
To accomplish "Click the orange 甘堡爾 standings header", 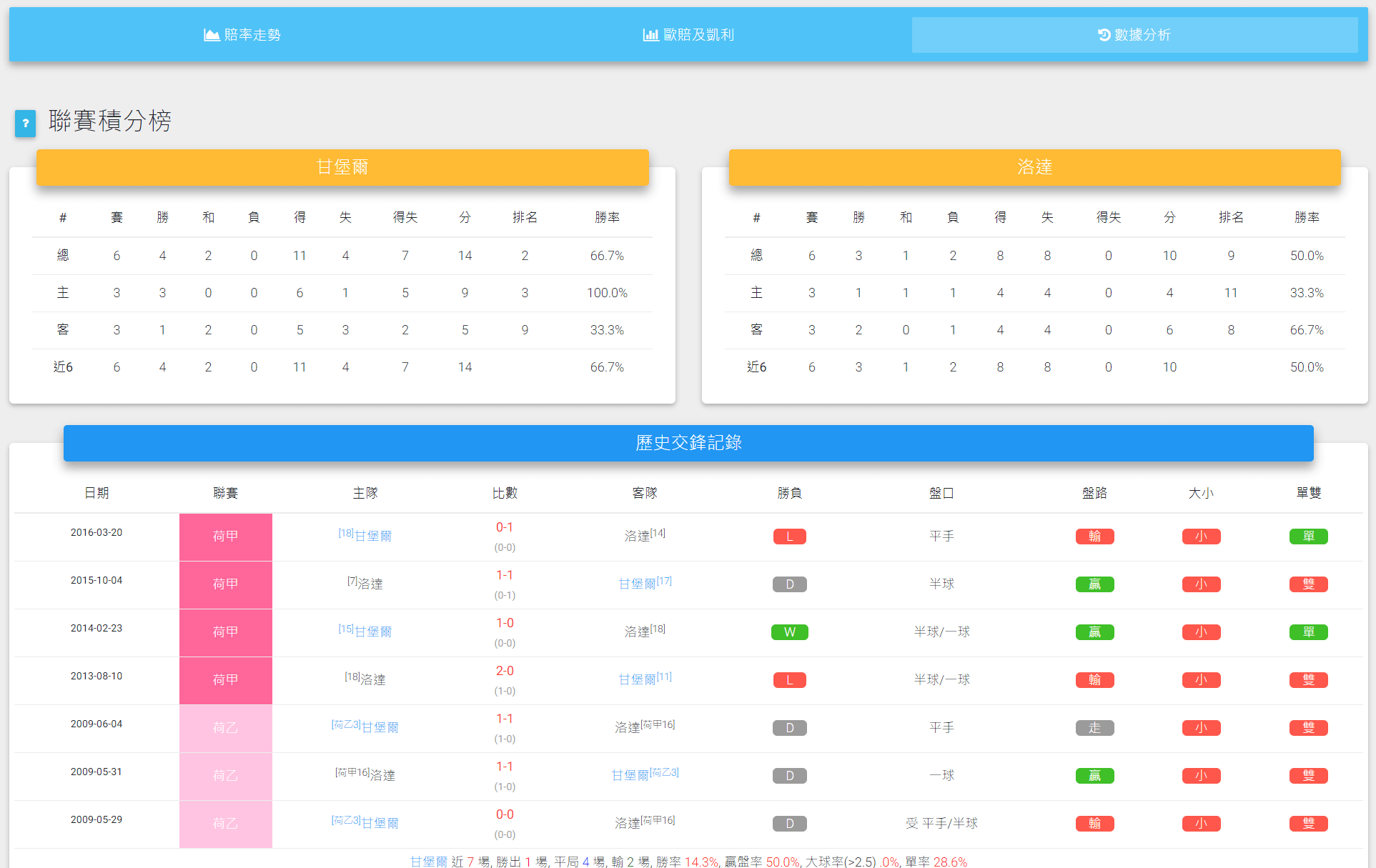I will click(x=342, y=167).
